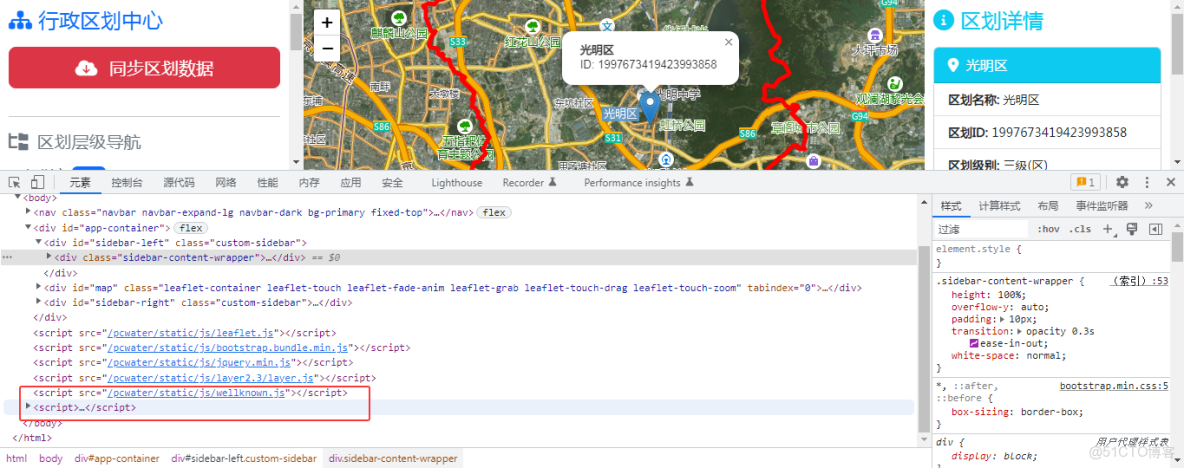Expand the div sidebar-right node

click(39, 303)
